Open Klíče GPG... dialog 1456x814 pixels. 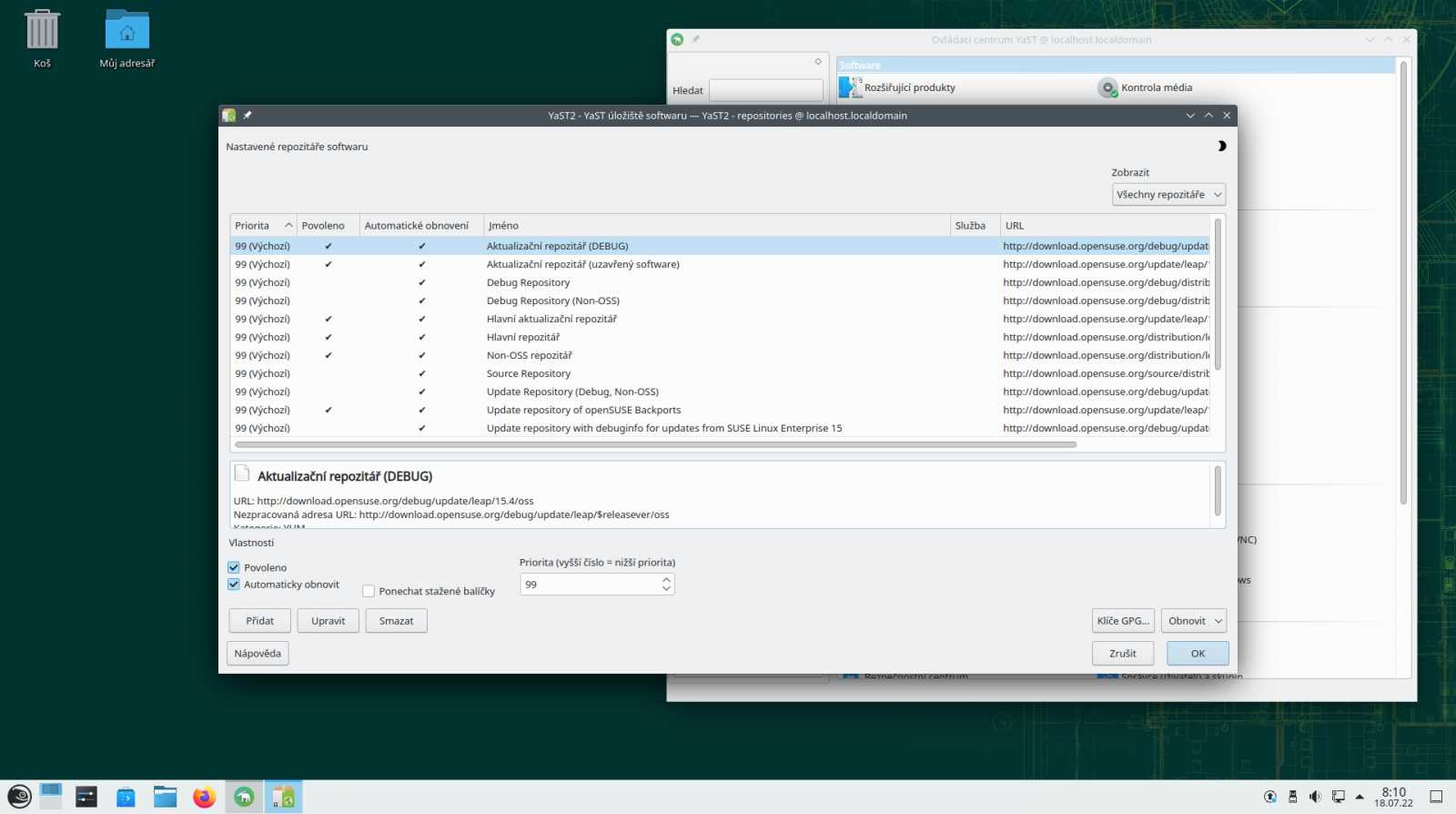pyautogui.click(x=1123, y=621)
